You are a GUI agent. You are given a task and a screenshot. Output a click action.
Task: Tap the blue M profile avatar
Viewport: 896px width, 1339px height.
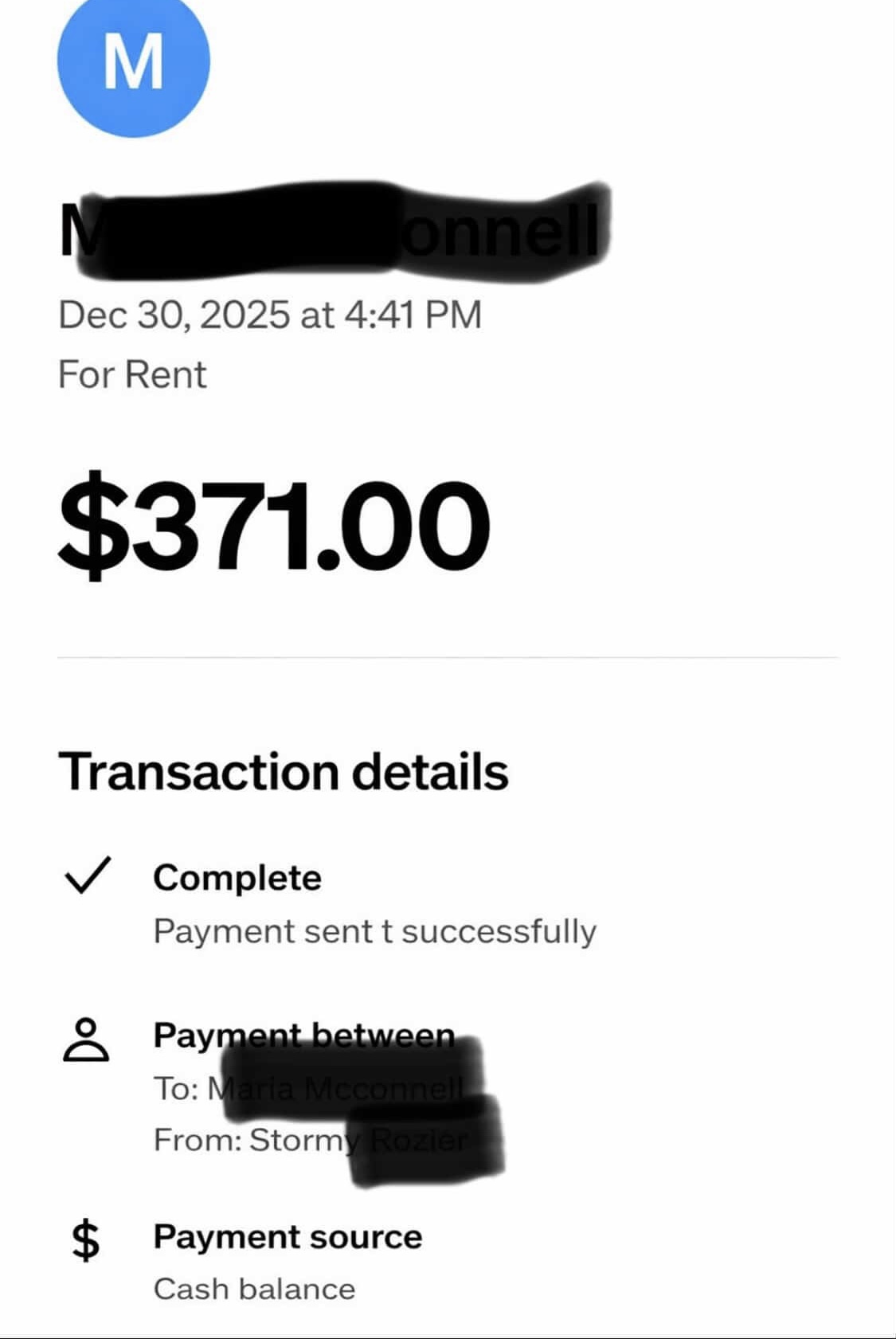133,62
